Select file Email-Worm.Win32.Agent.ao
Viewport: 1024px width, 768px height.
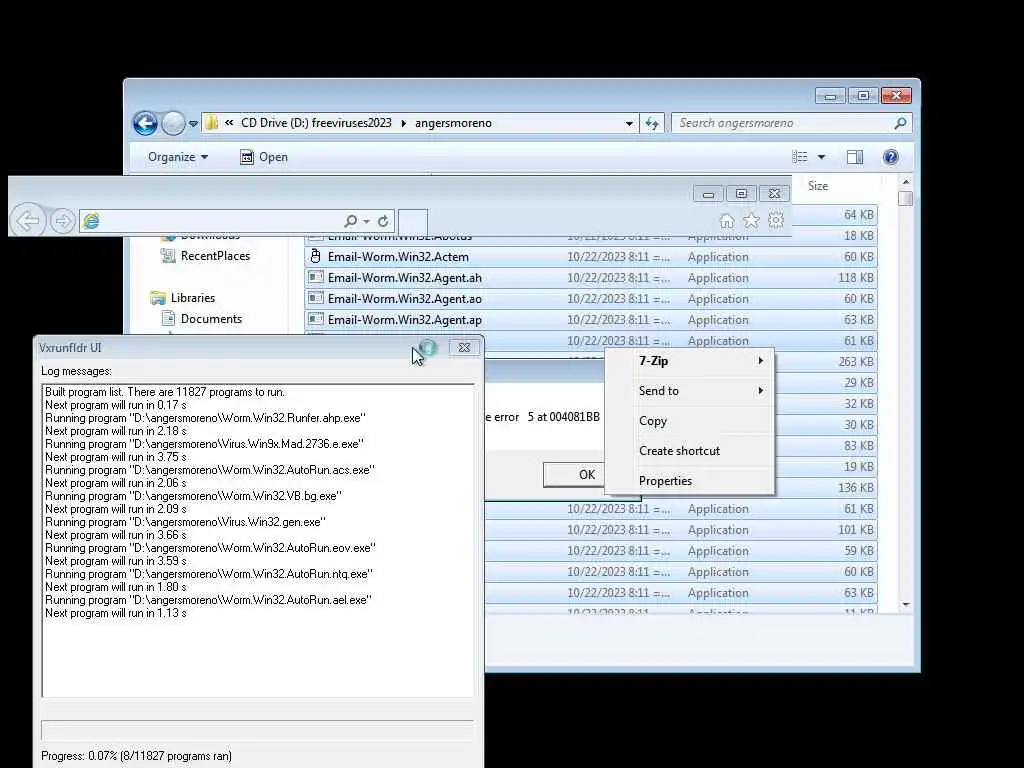[x=591, y=298]
